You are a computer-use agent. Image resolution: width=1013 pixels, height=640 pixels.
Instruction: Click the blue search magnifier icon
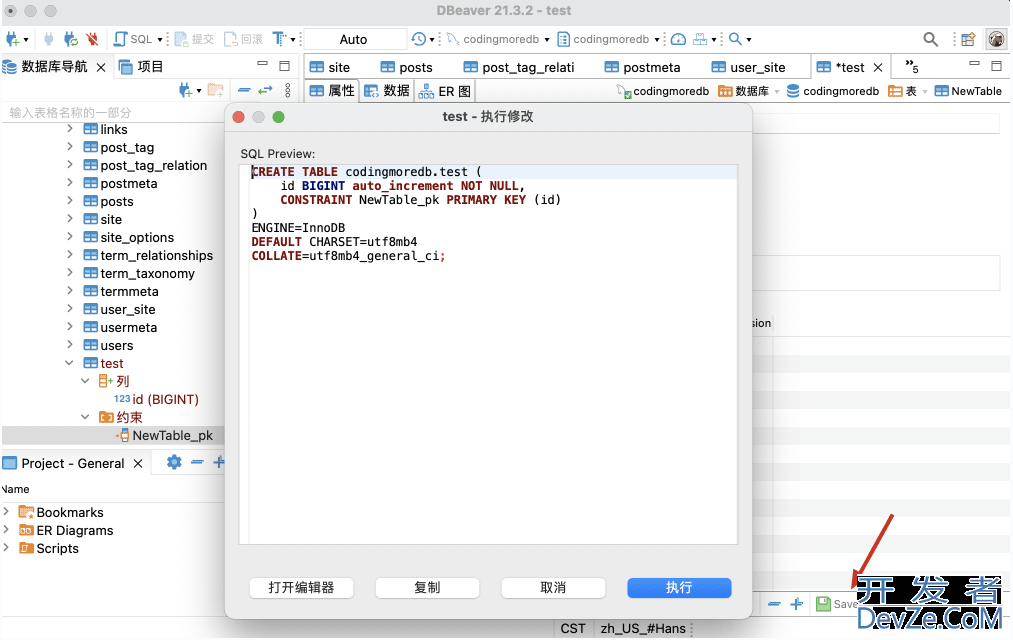735,39
